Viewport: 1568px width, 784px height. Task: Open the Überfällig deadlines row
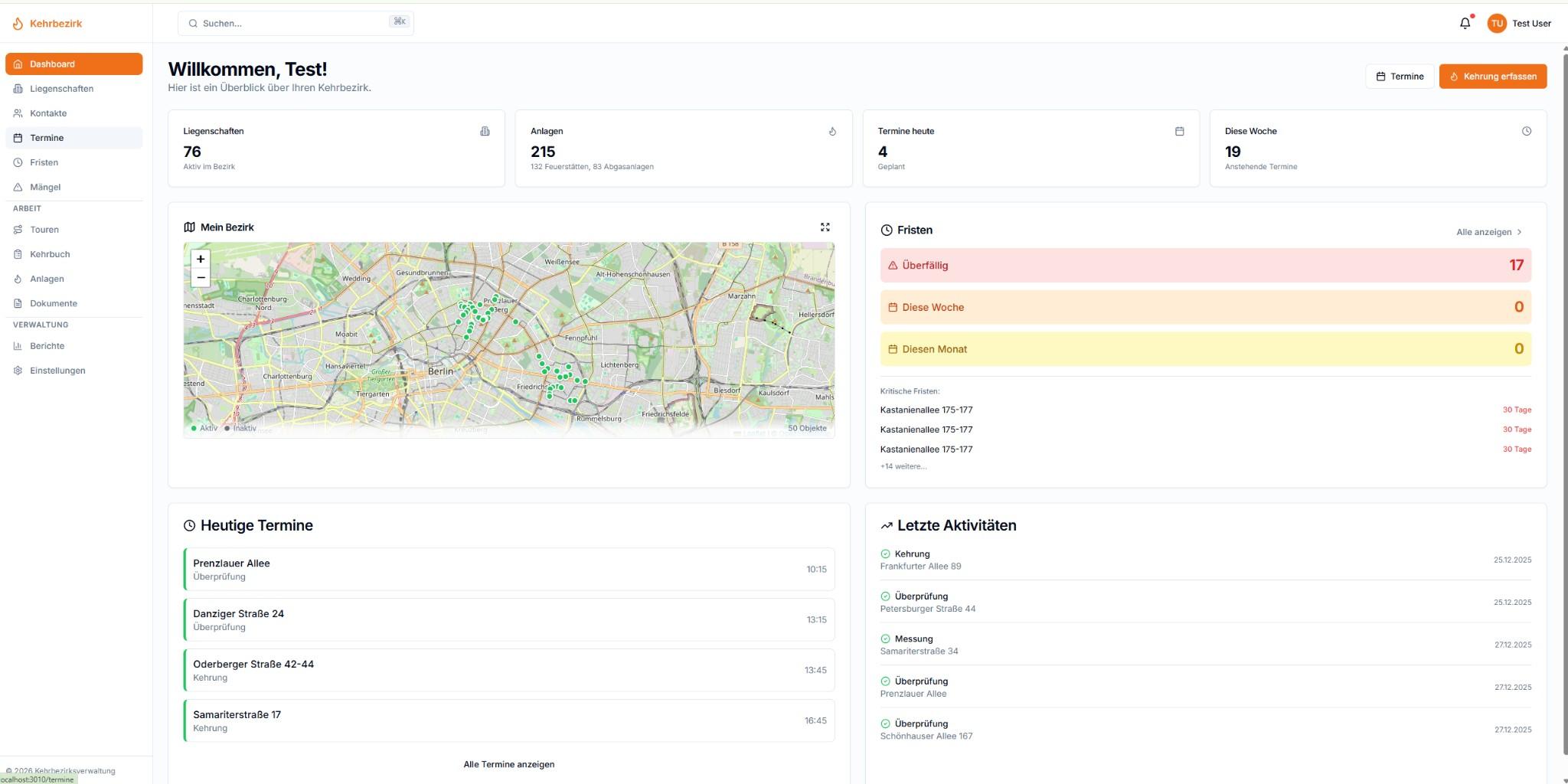(1206, 265)
